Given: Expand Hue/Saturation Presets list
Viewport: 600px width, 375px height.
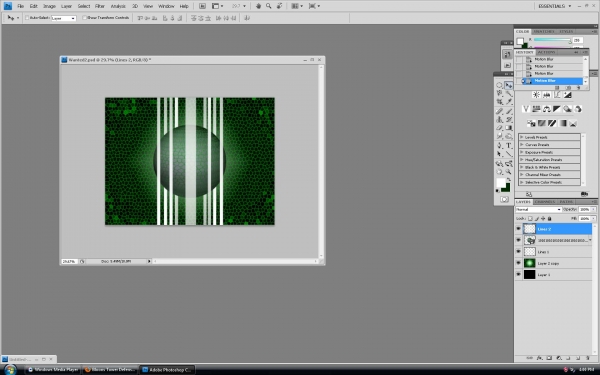Looking at the screenshot, I should coord(522,160).
